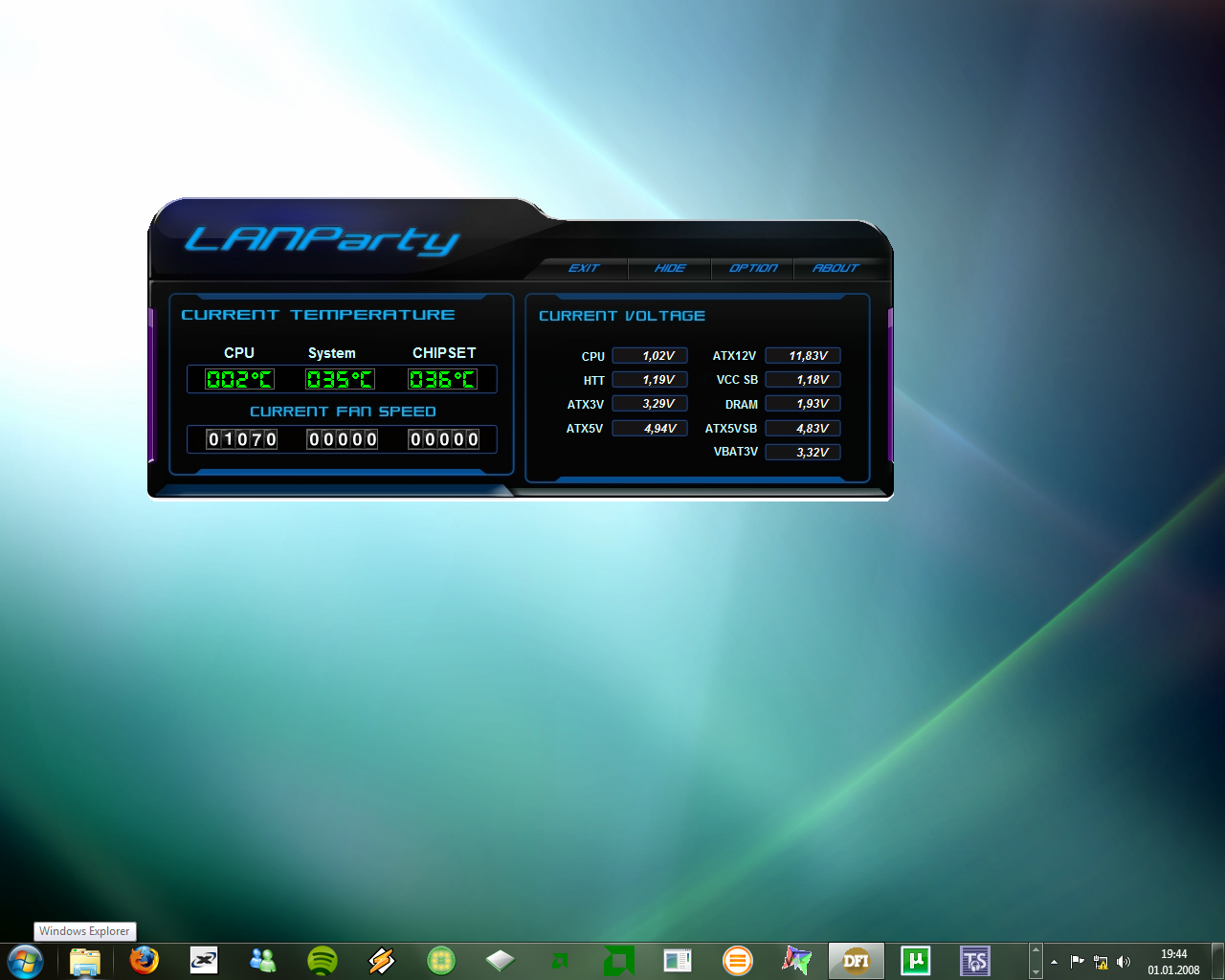Select the DFI taskbar button
1225x980 pixels.
[856, 961]
